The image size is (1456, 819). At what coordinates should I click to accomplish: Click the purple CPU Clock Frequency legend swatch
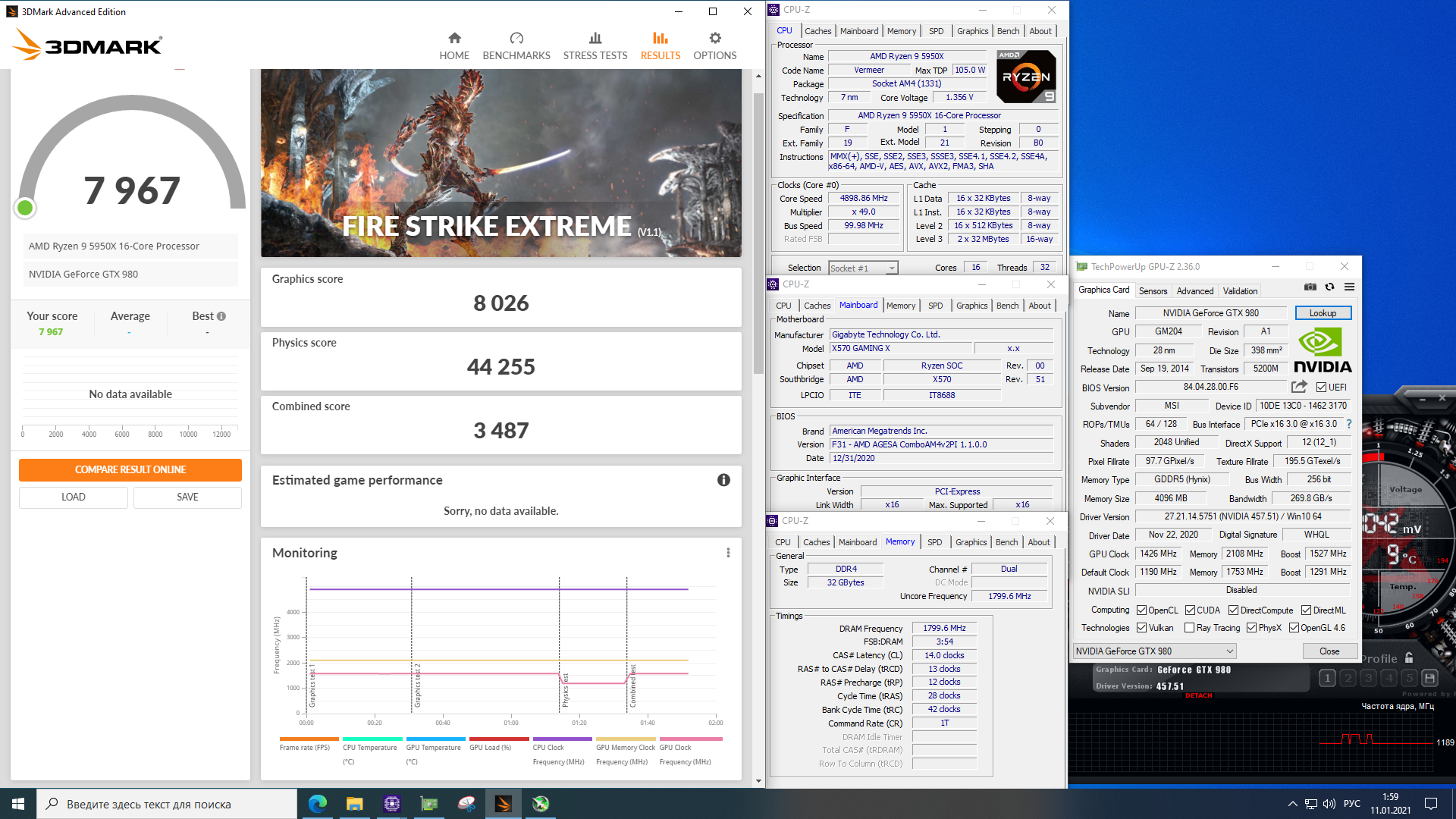562,739
